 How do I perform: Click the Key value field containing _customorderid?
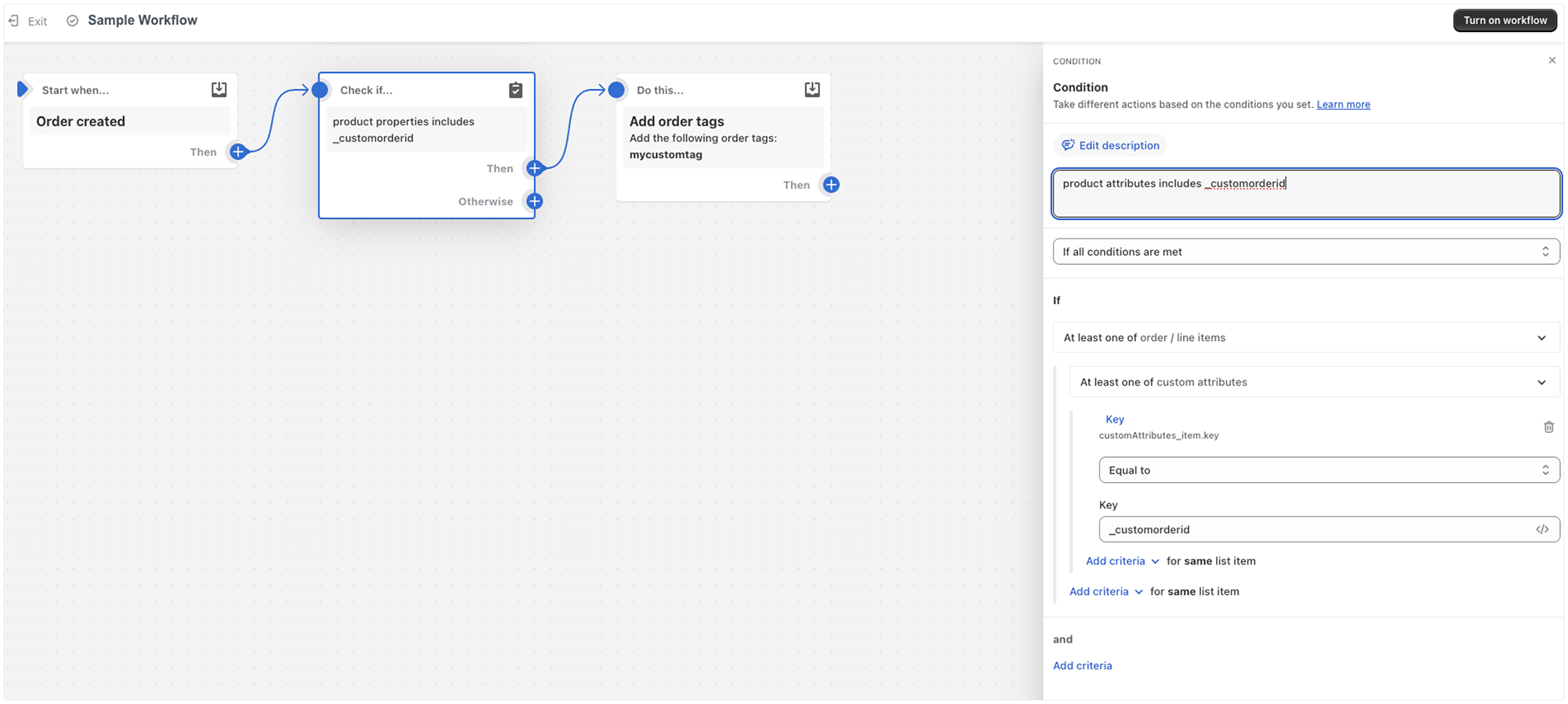click(1329, 529)
